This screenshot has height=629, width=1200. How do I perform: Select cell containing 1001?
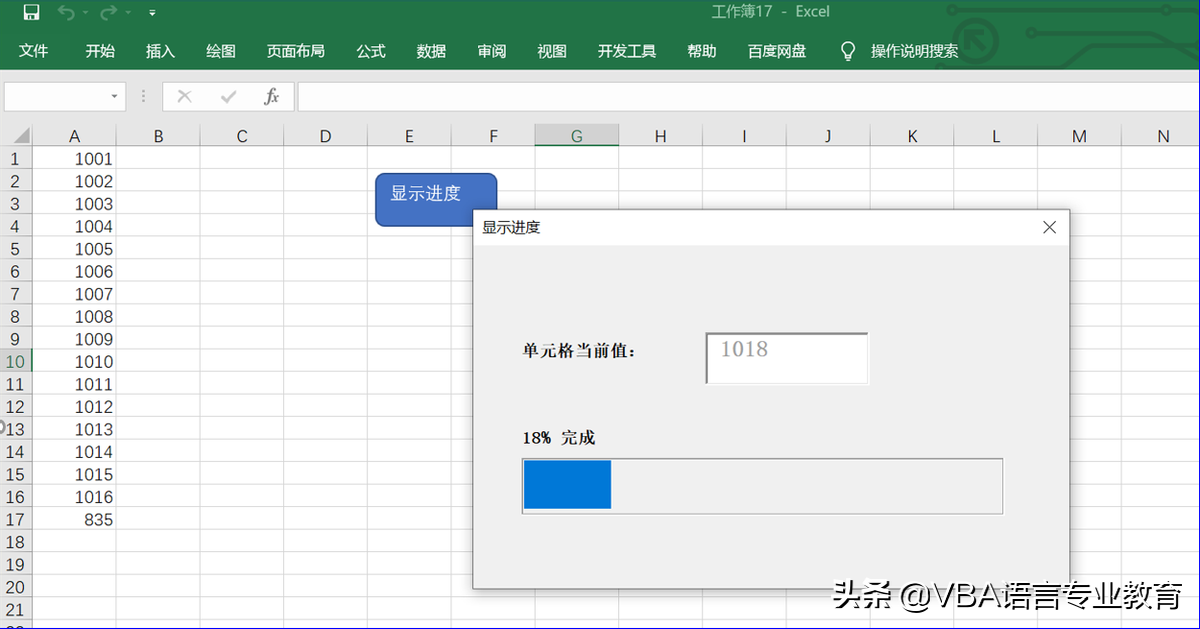75,158
